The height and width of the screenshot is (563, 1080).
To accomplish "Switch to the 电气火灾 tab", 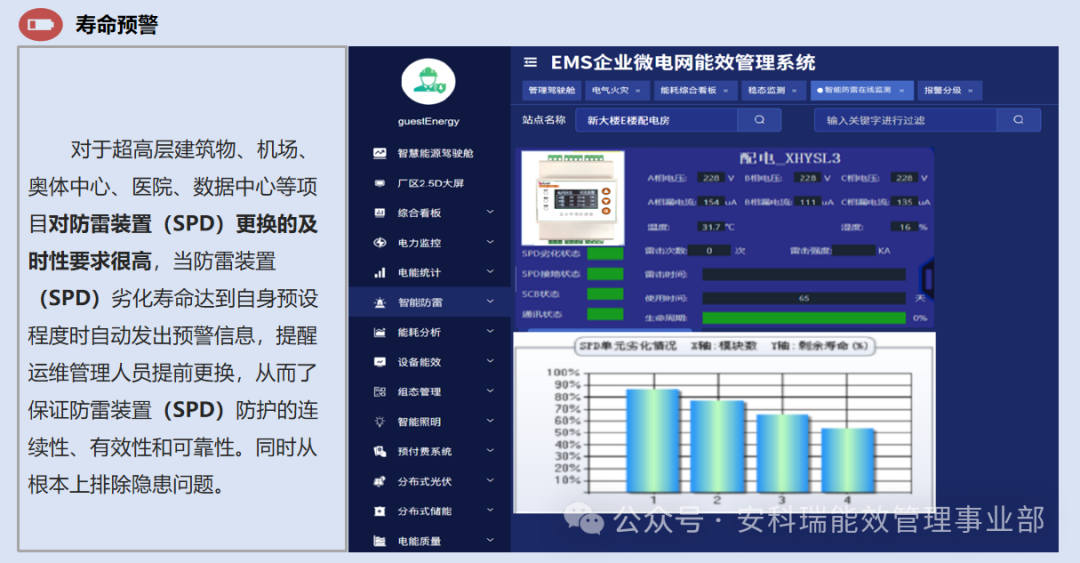I will click(x=616, y=90).
